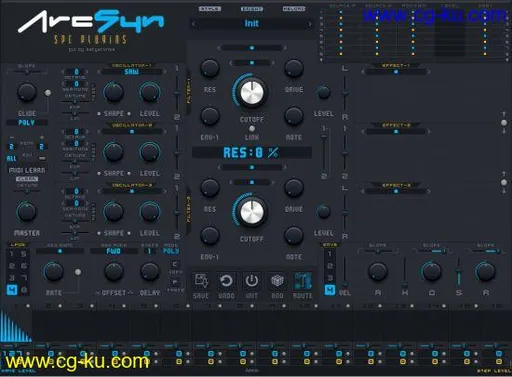The height and width of the screenshot is (377, 512).
Task: Go to previous preset before Init
Action: (194, 24)
